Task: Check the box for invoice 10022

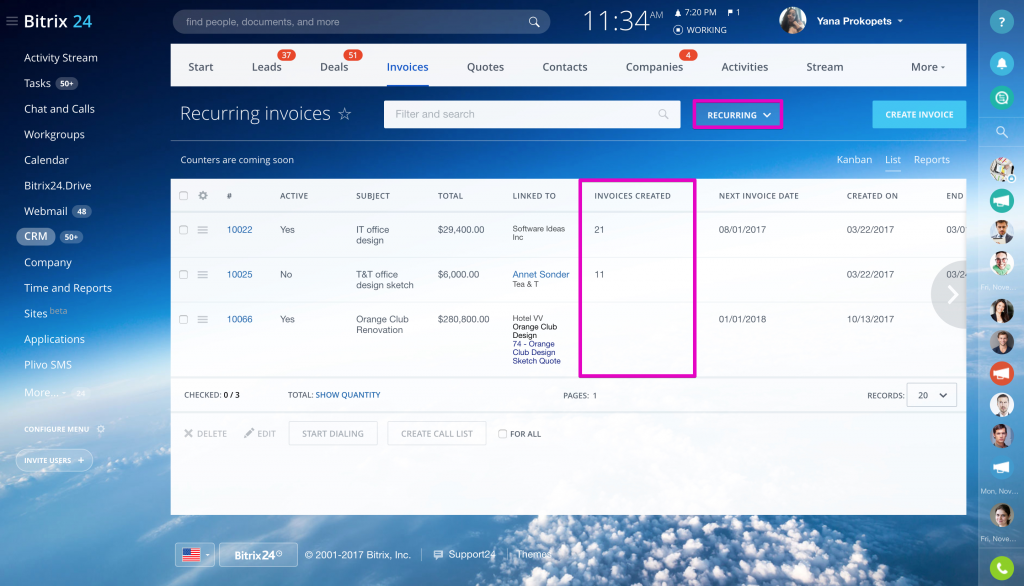Action: point(184,230)
